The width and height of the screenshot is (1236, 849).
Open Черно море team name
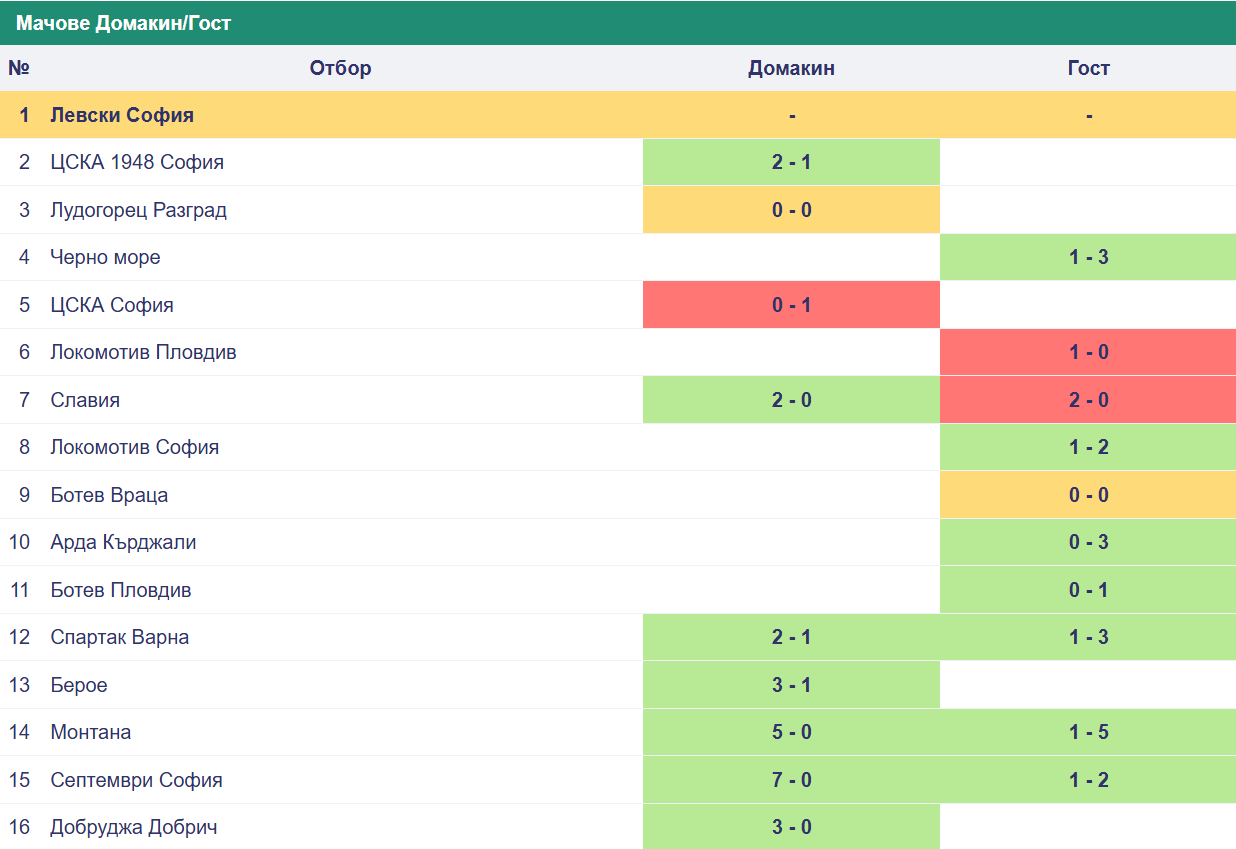[x=105, y=257]
